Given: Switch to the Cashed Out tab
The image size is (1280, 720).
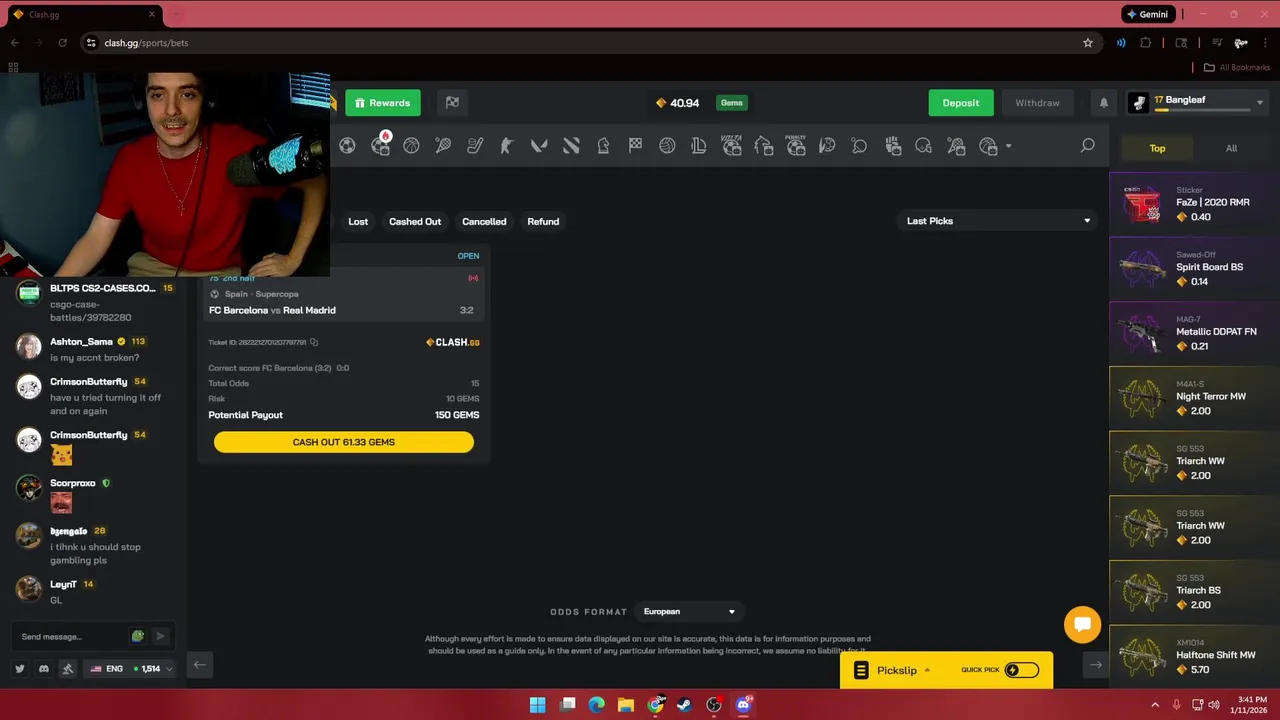Looking at the screenshot, I should tap(415, 221).
